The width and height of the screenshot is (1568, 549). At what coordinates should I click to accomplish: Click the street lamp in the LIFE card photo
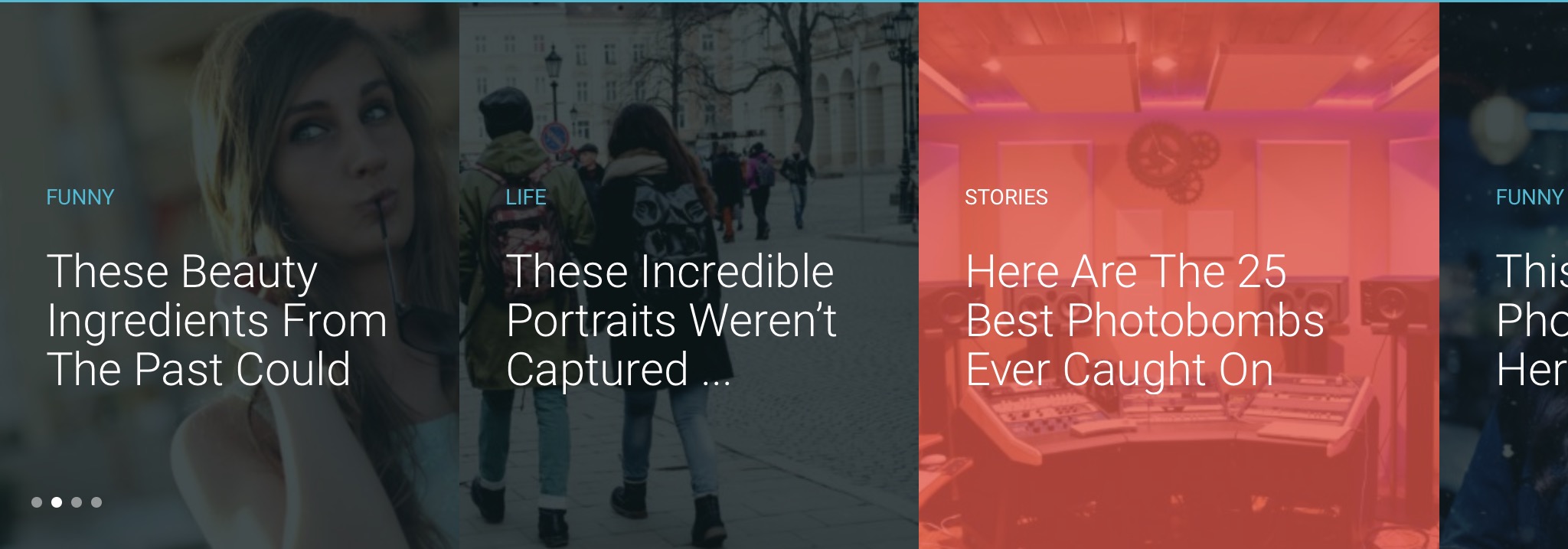(553, 84)
